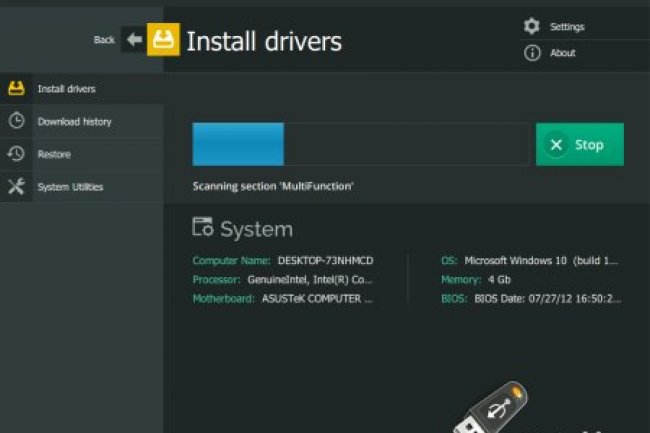650x433 pixels.
Task: Open the System Utilities wrench icon
Action: (x=16, y=187)
